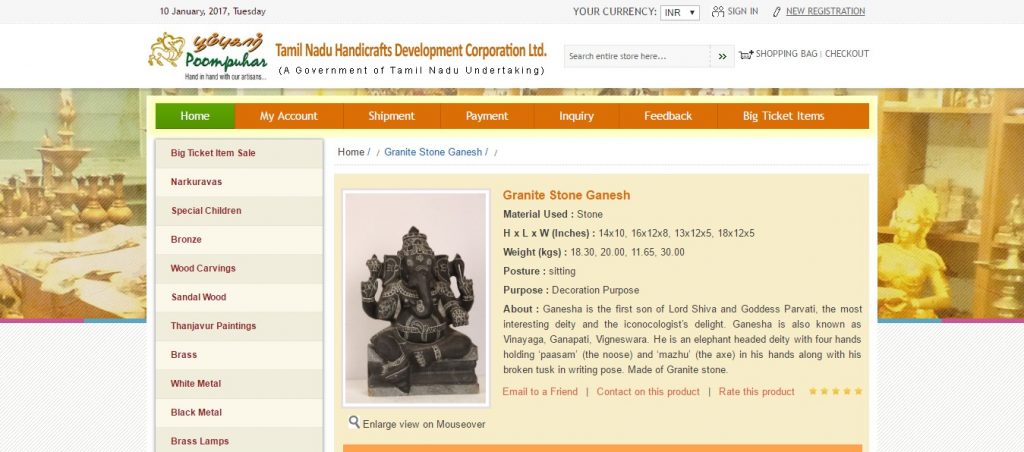Viewport: 1024px width, 452px height.
Task: Select Bronze category
Action: [x=239, y=239]
